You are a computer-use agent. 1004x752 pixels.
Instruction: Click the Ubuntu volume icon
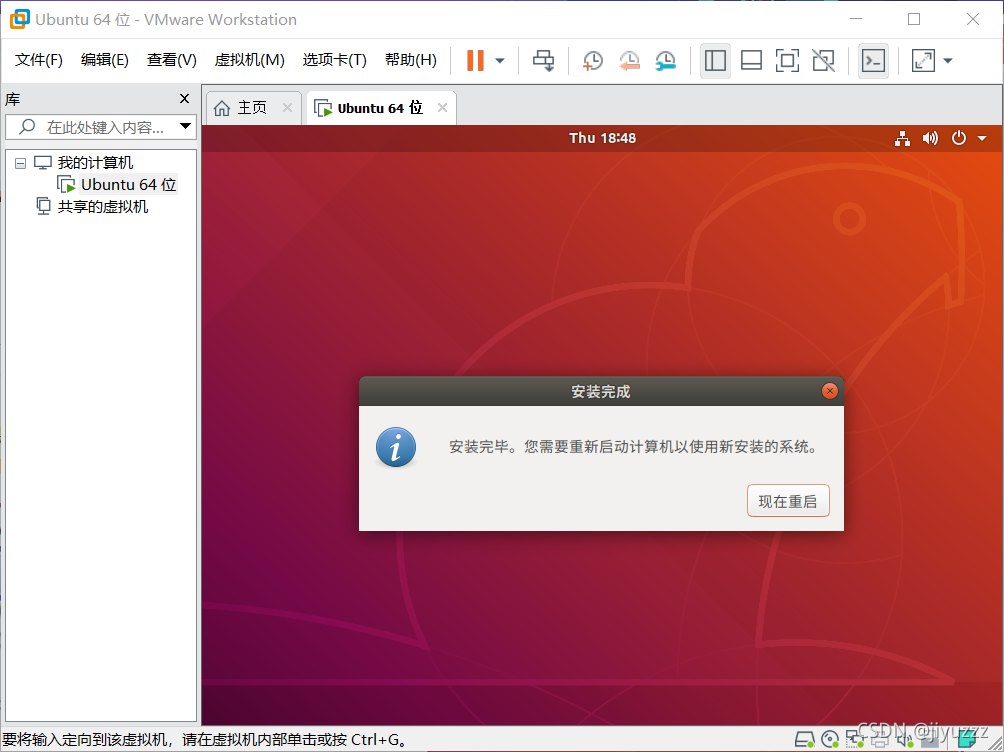[930, 138]
